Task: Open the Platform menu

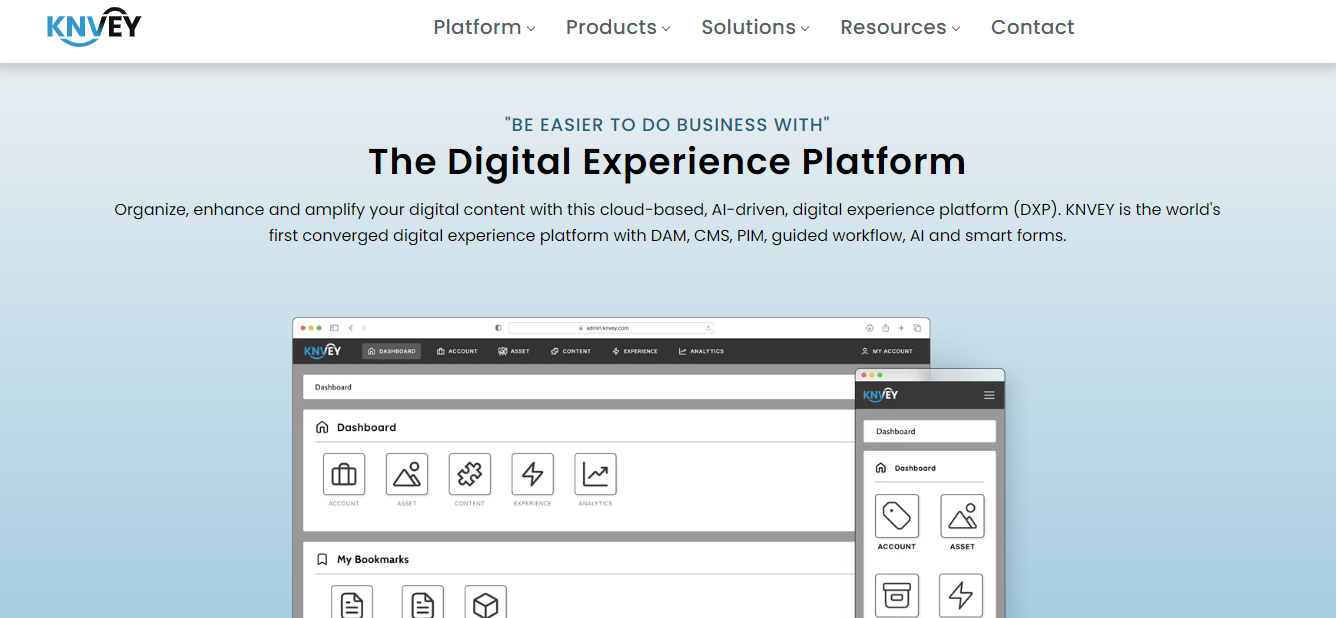Action: [484, 27]
